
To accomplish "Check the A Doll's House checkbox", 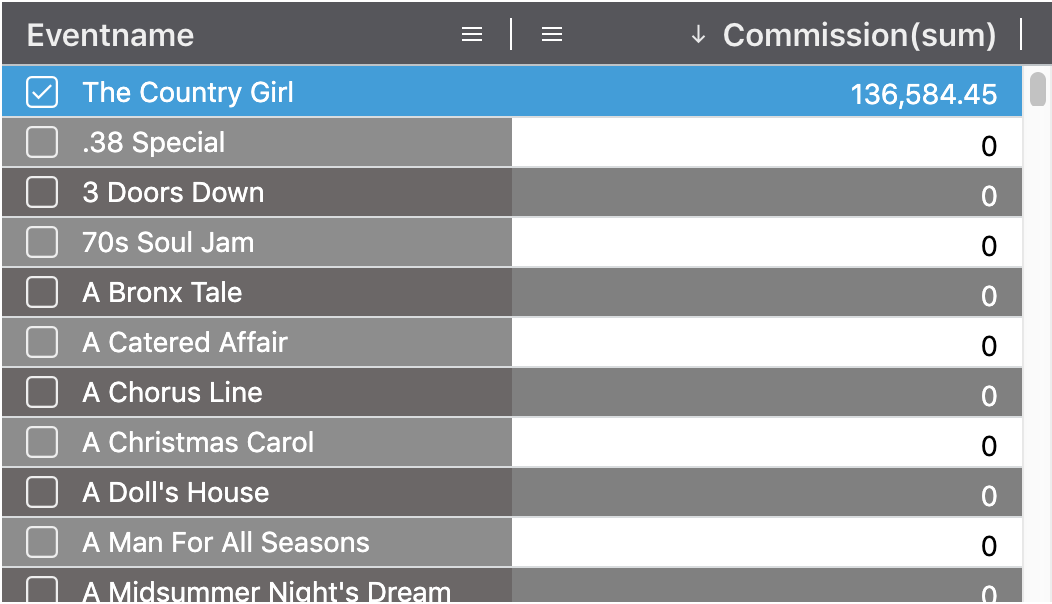I will 42,493.
